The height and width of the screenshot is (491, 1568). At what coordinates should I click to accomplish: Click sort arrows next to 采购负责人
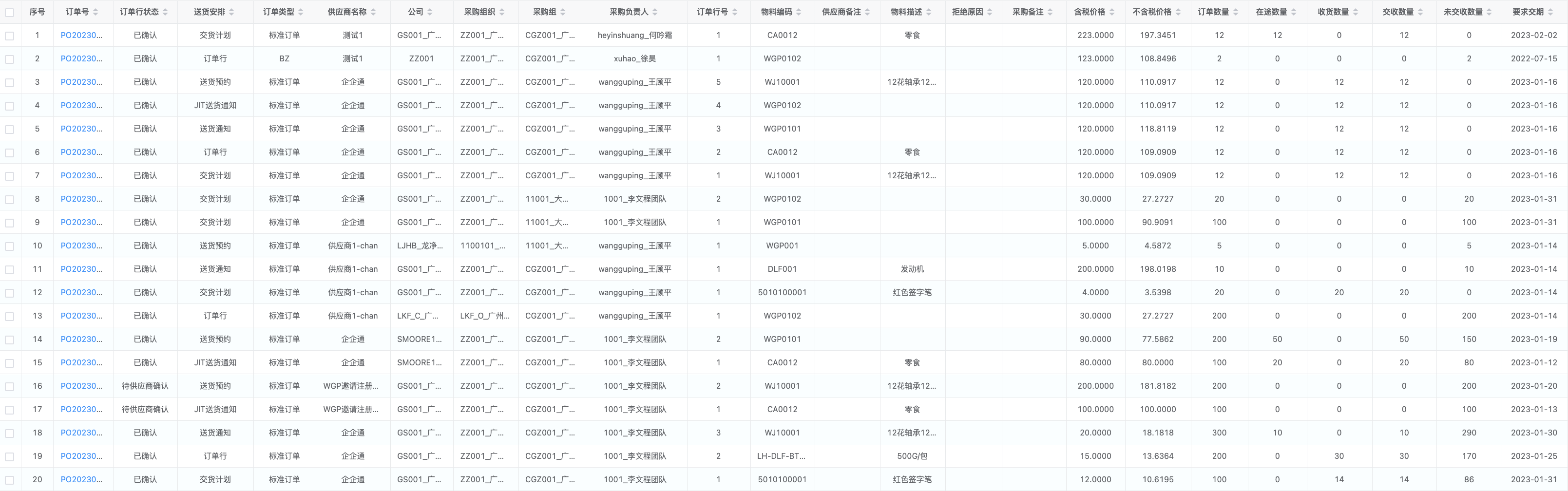point(655,12)
